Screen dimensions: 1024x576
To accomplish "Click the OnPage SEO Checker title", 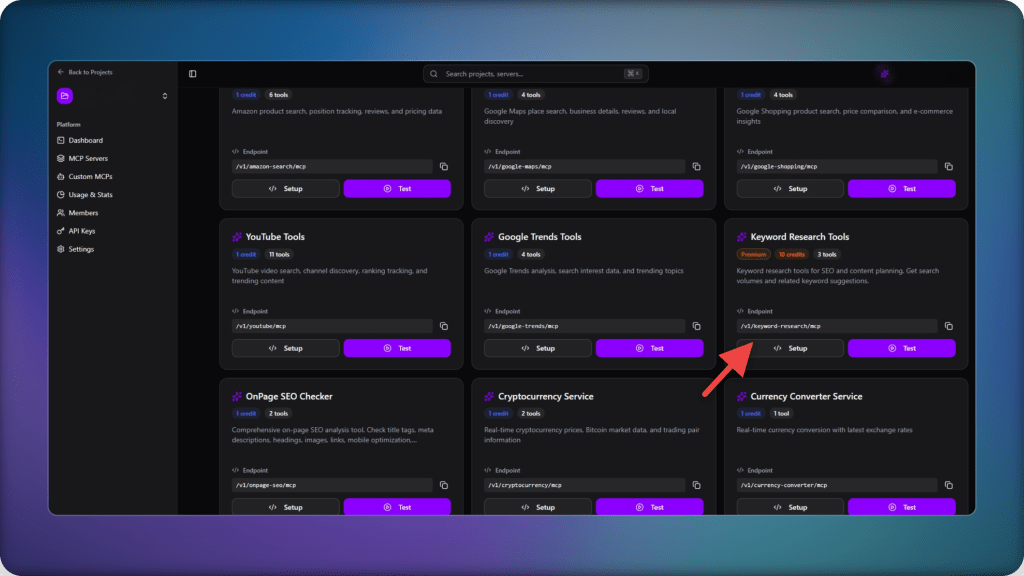I will (x=289, y=396).
